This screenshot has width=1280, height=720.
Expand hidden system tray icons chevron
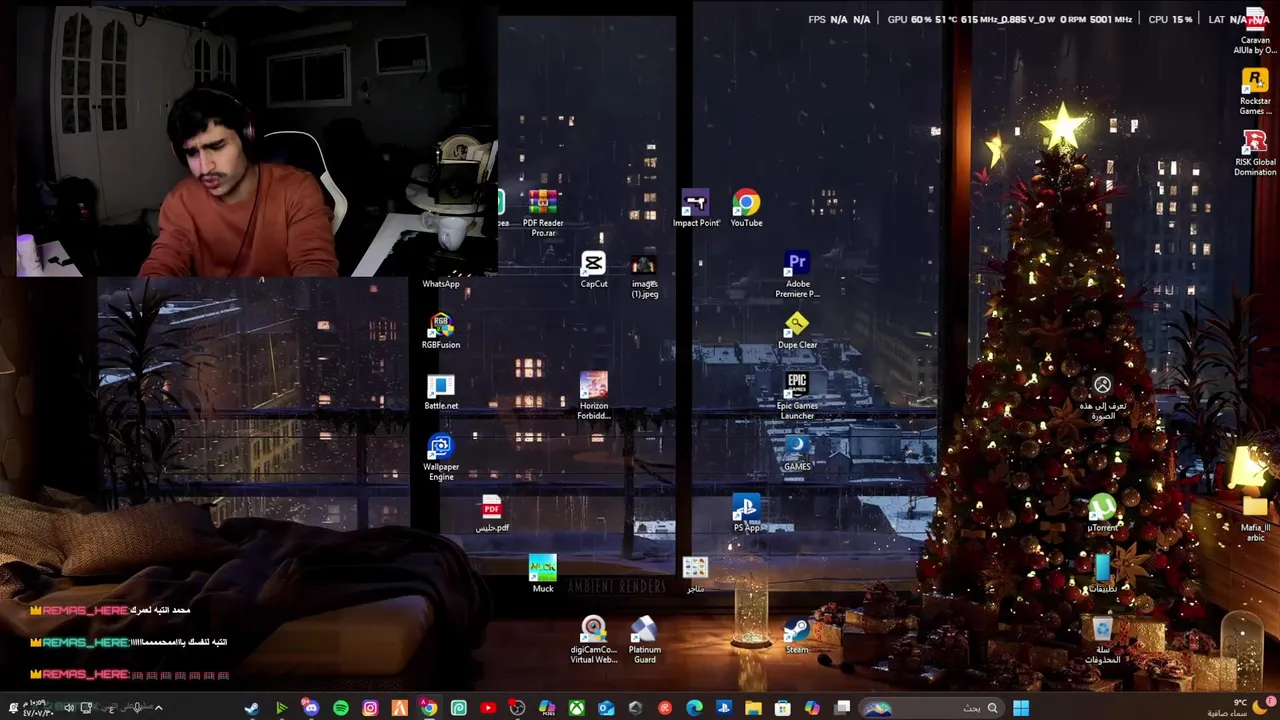point(158,708)
